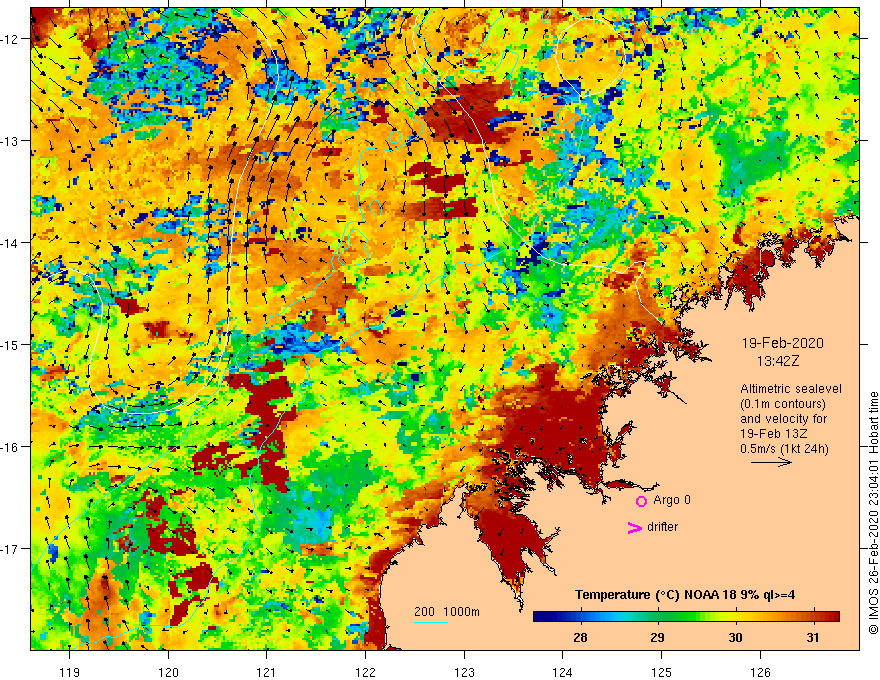Viewport: 880px width, 680px height.
Task: Click the longitude label 125
Action: [x=662, y=672]
